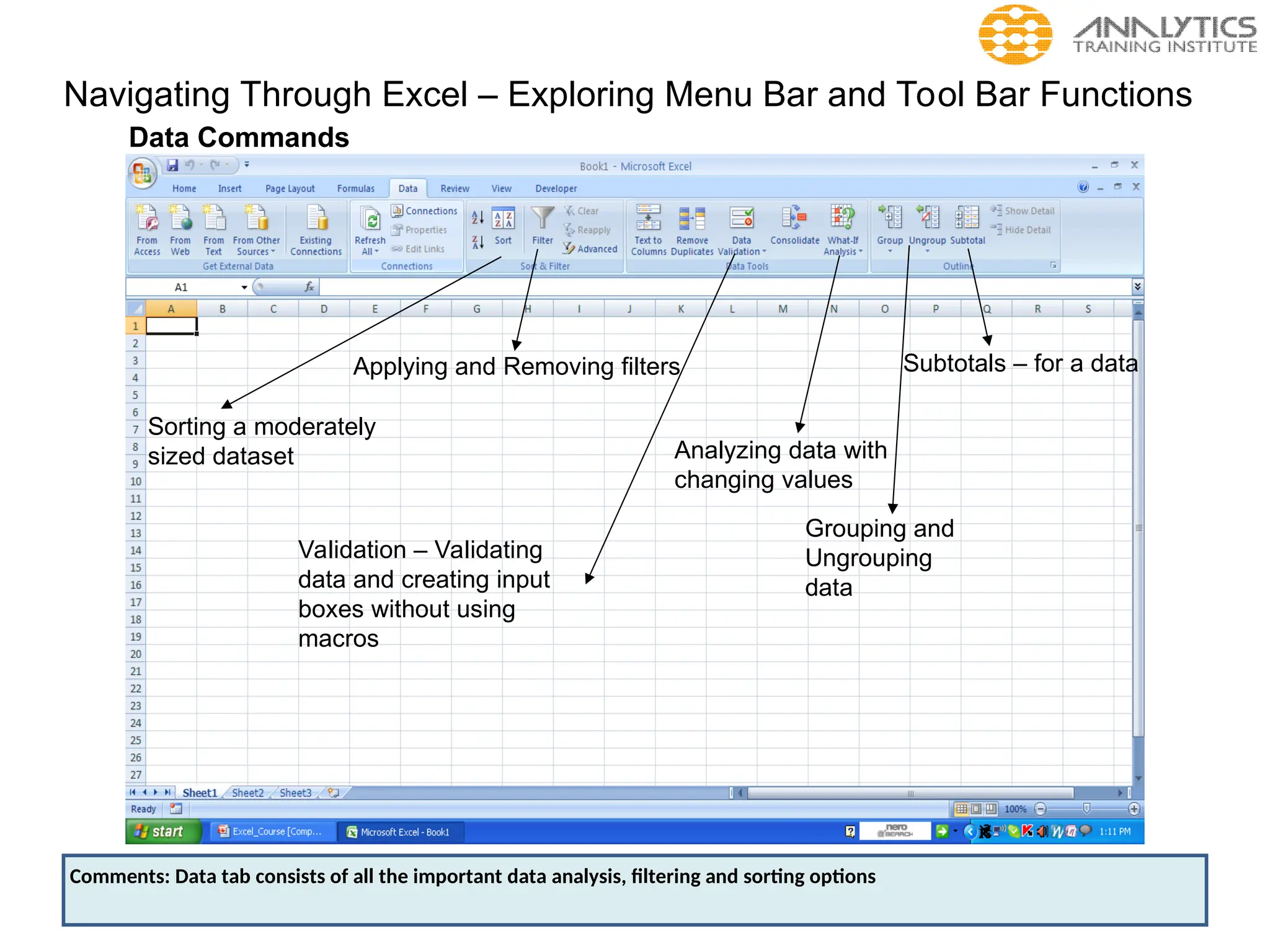Select the Sheet2 tab
1270x952 pixels.
[x=247, y=793]
